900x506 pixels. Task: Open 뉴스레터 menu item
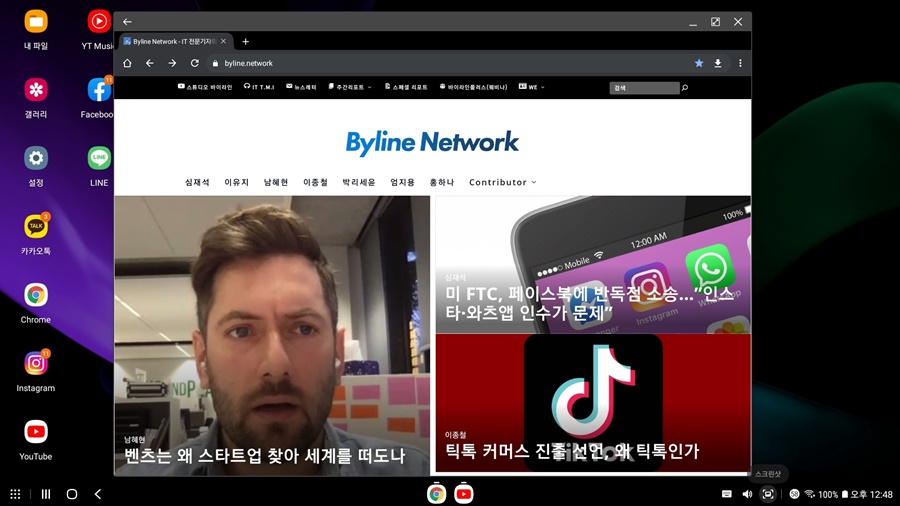tap(301, 87)
